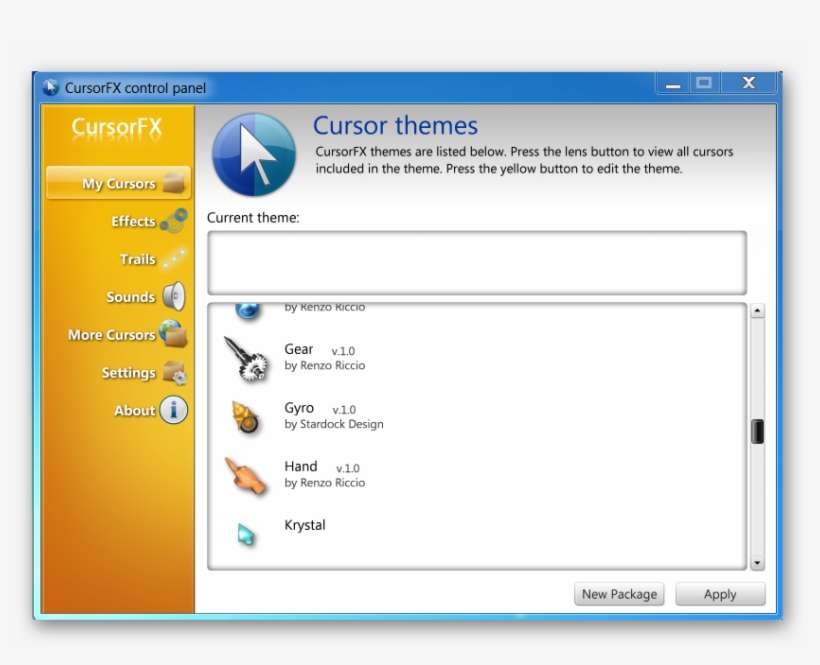Click the New Package button
Image resolution: width=820 pixels, height=665 pixels.
(619, 594)
